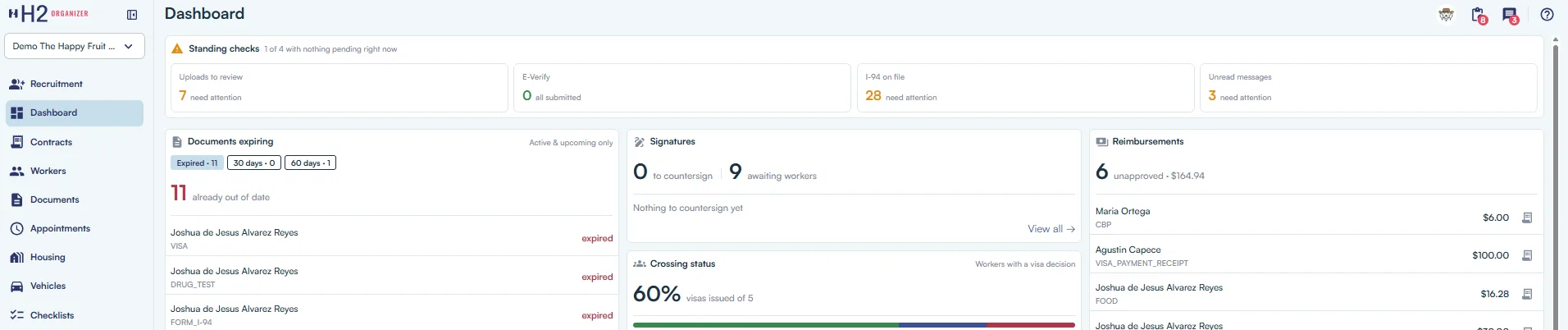Image resolution: width=1568 pixels, height=330 pixels.
Task: Open the messages icon with badge 3
Action: pos(1511,15)
